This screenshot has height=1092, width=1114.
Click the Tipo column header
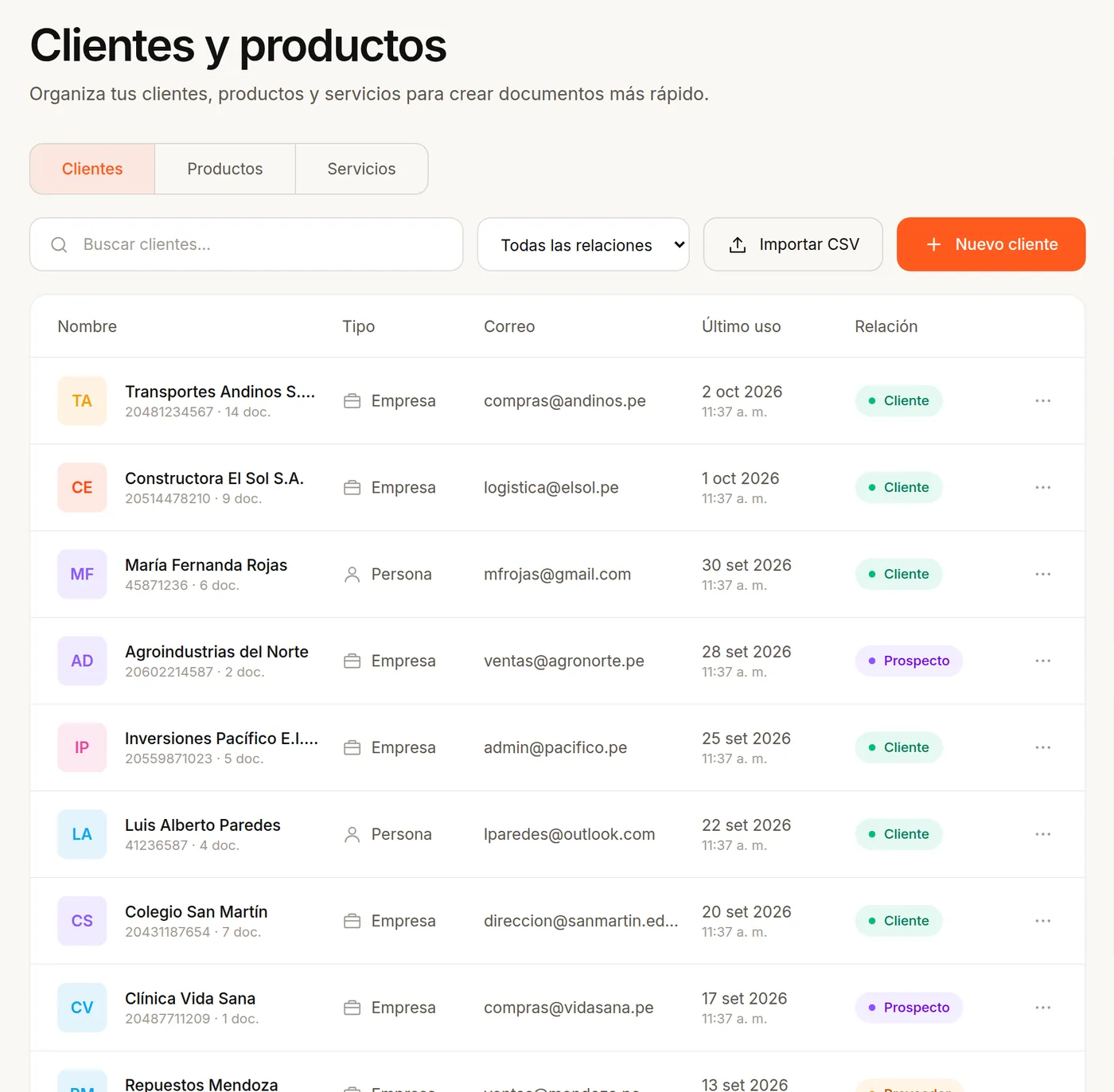(x=359, y=326)
